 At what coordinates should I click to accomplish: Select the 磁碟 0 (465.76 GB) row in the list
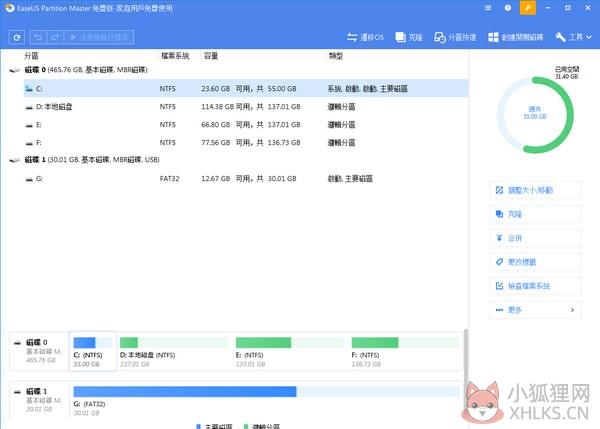[238, 70]
